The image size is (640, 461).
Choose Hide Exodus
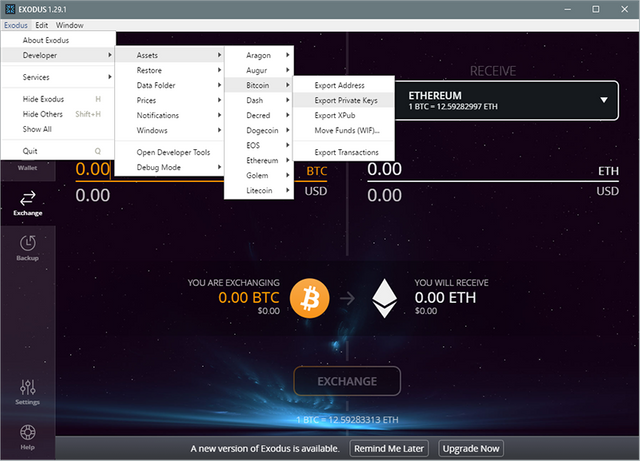pos(58,99)
